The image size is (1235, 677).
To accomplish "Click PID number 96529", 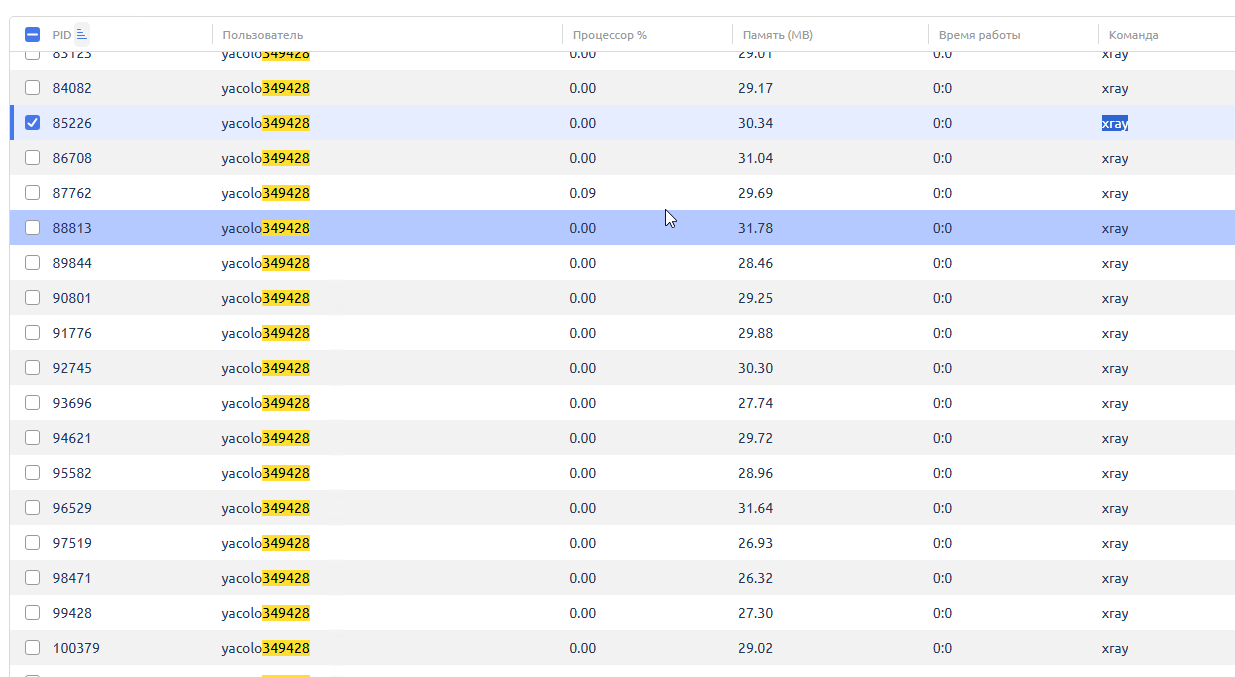I will 72,508.
